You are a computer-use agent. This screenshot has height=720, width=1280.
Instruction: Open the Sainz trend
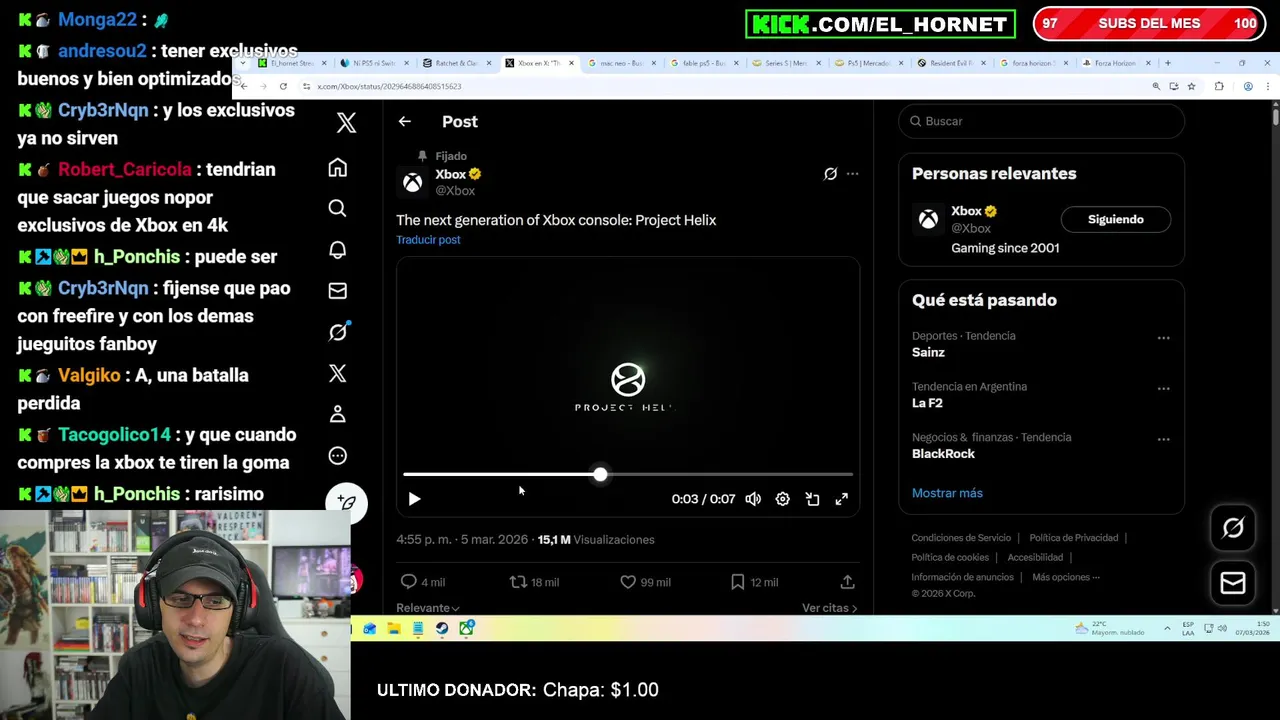coord(928,352)
